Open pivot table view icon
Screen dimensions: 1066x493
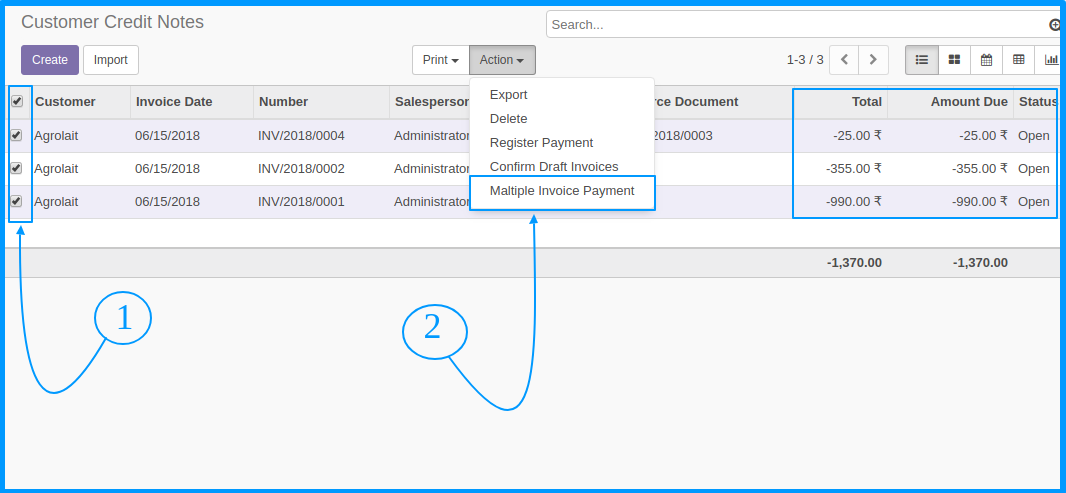1018,60
